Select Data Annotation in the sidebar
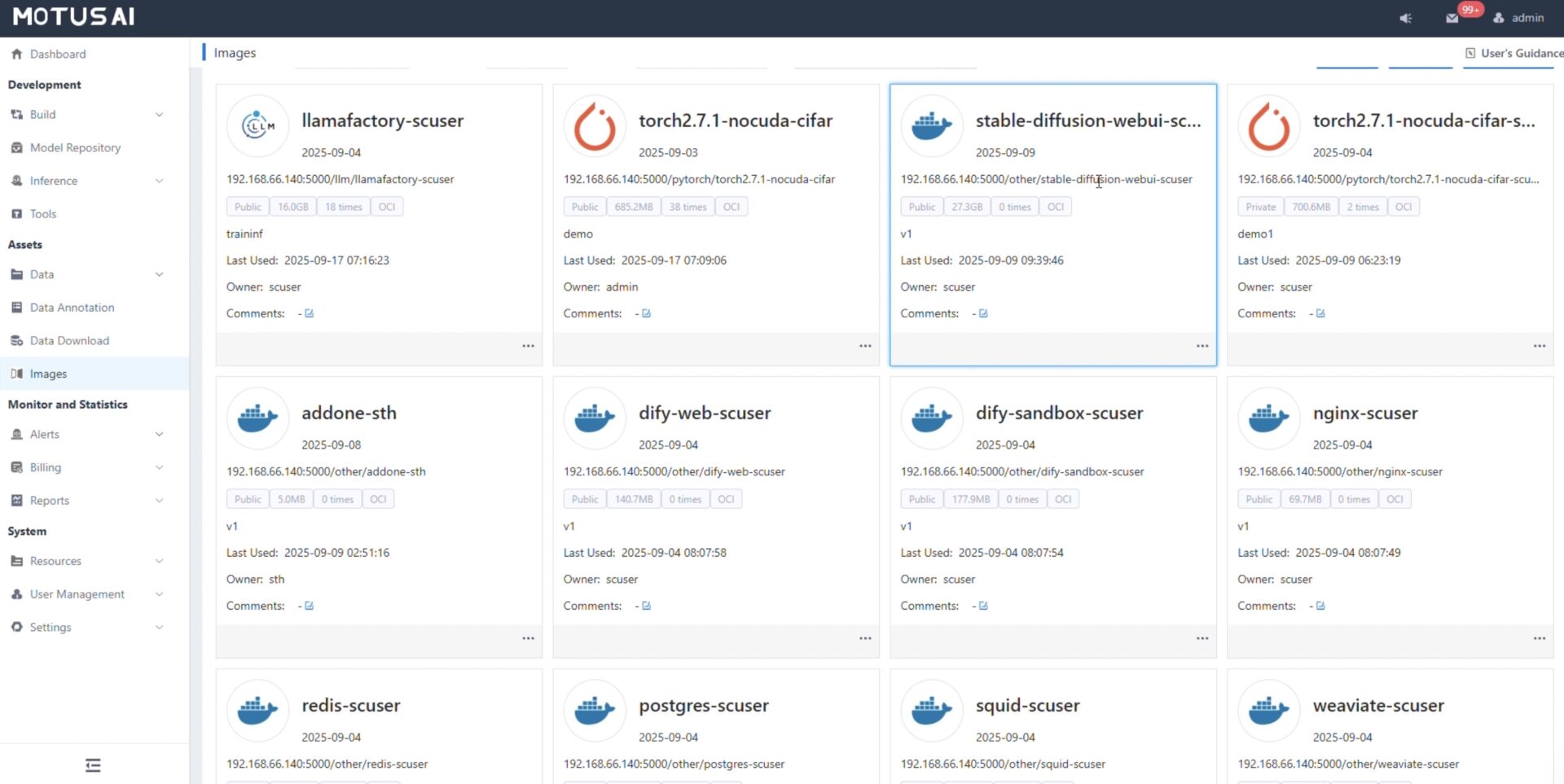 pos(72,307)
